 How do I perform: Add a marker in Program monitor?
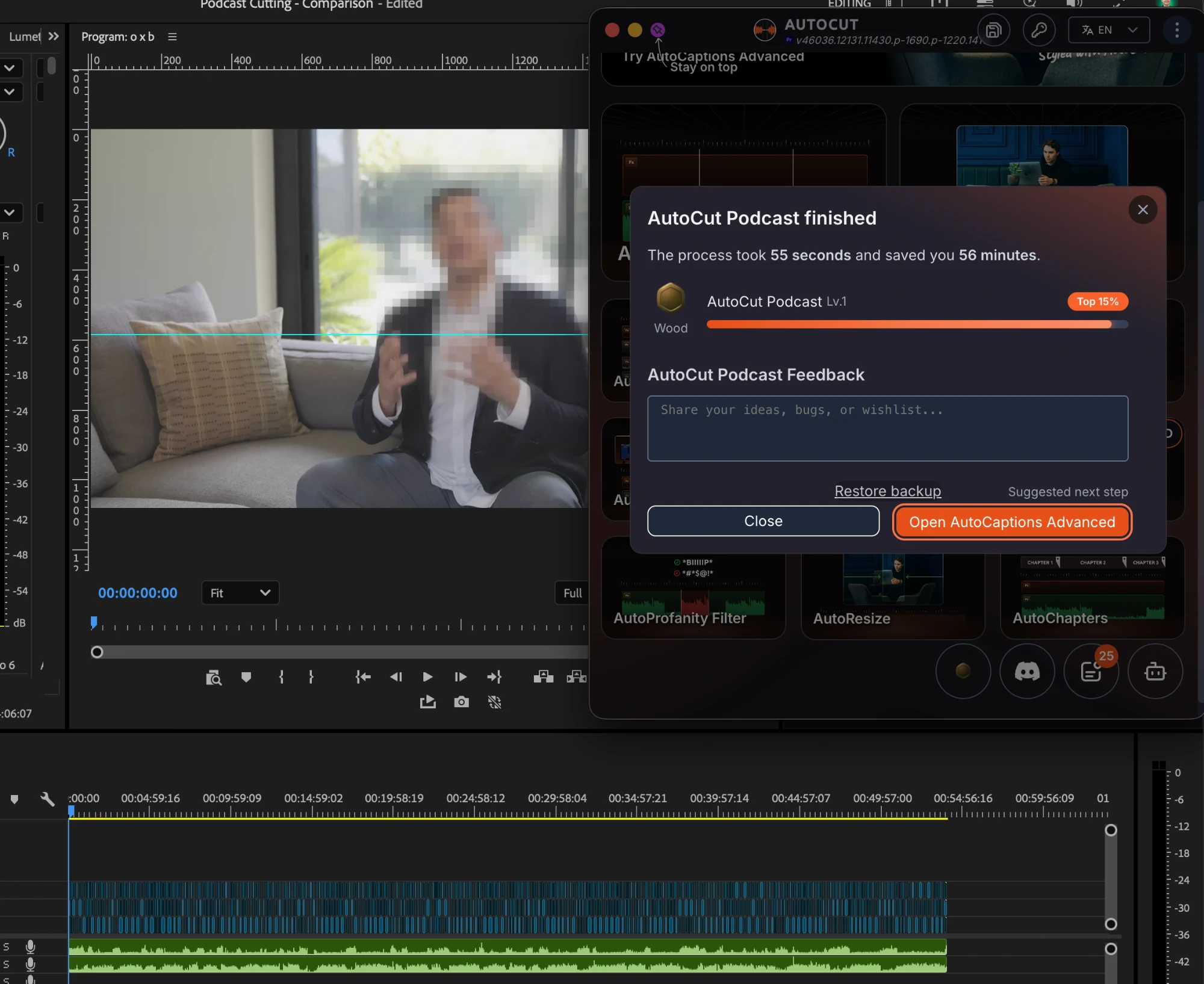pos(246,677)
